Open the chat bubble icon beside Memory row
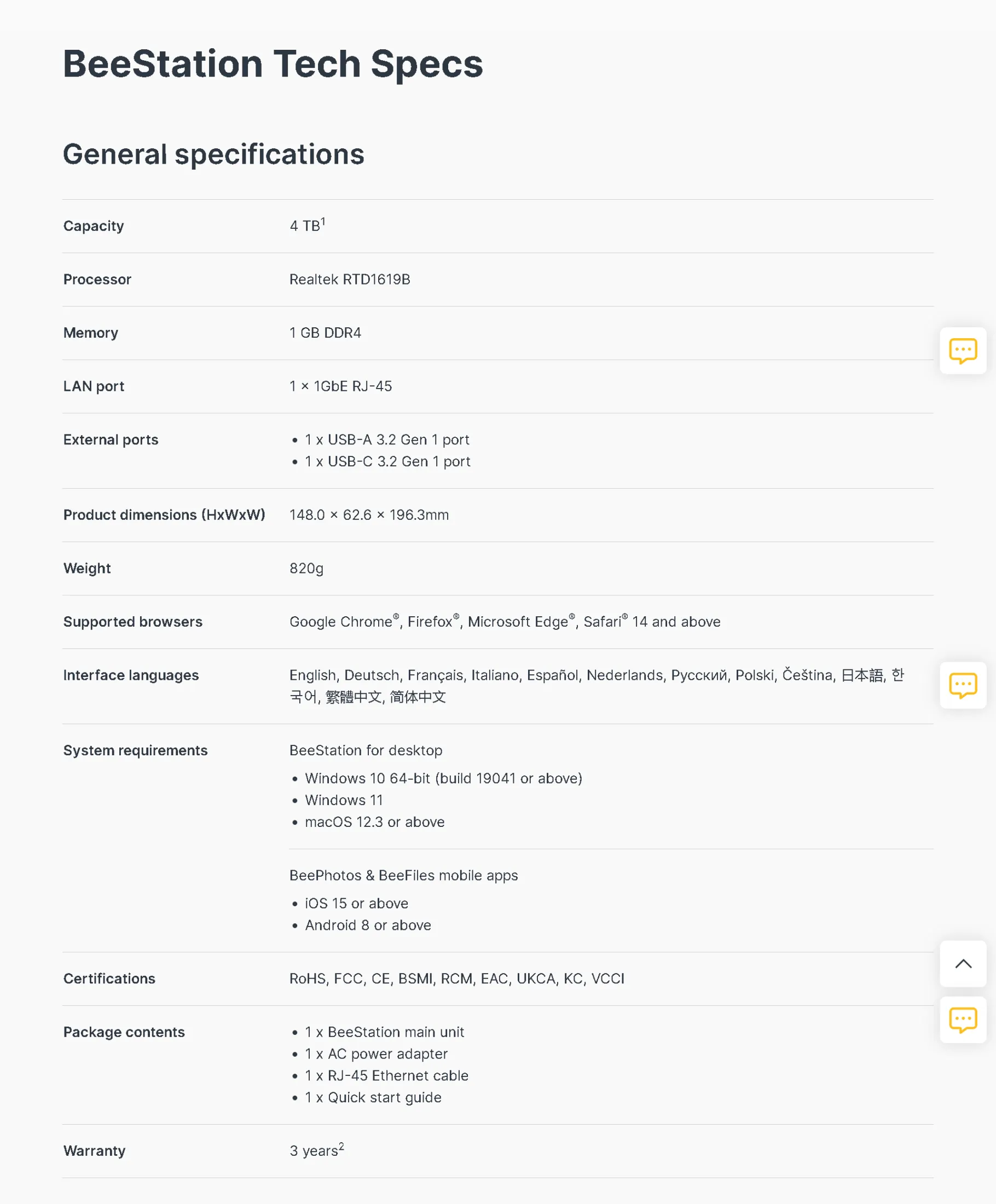The height and width of the screenshot is (1204, 996). [963, 351]
